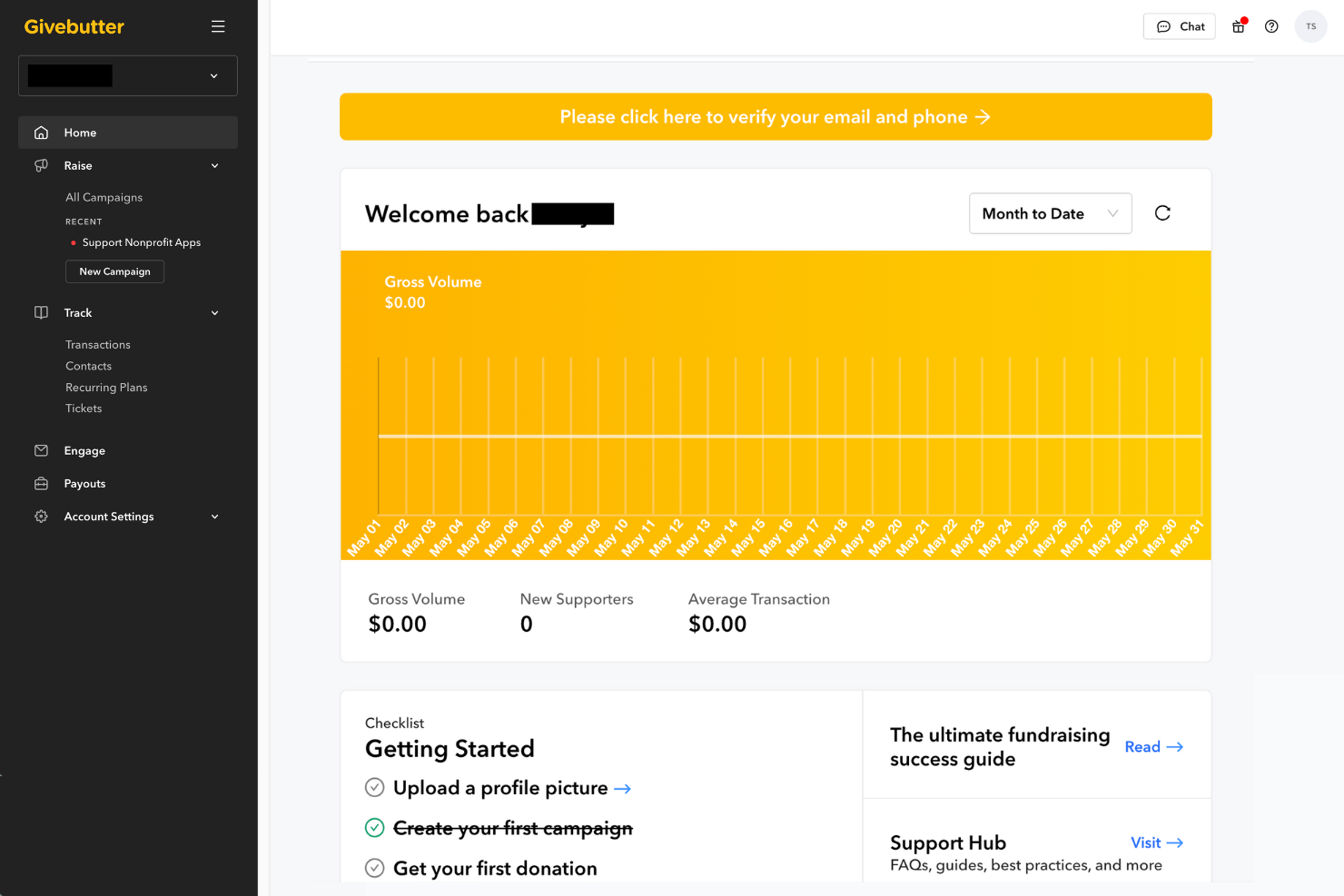Screen dimensions: 1344x896
Task: Open the gift box notifications icon
Action: [1238, 26]
